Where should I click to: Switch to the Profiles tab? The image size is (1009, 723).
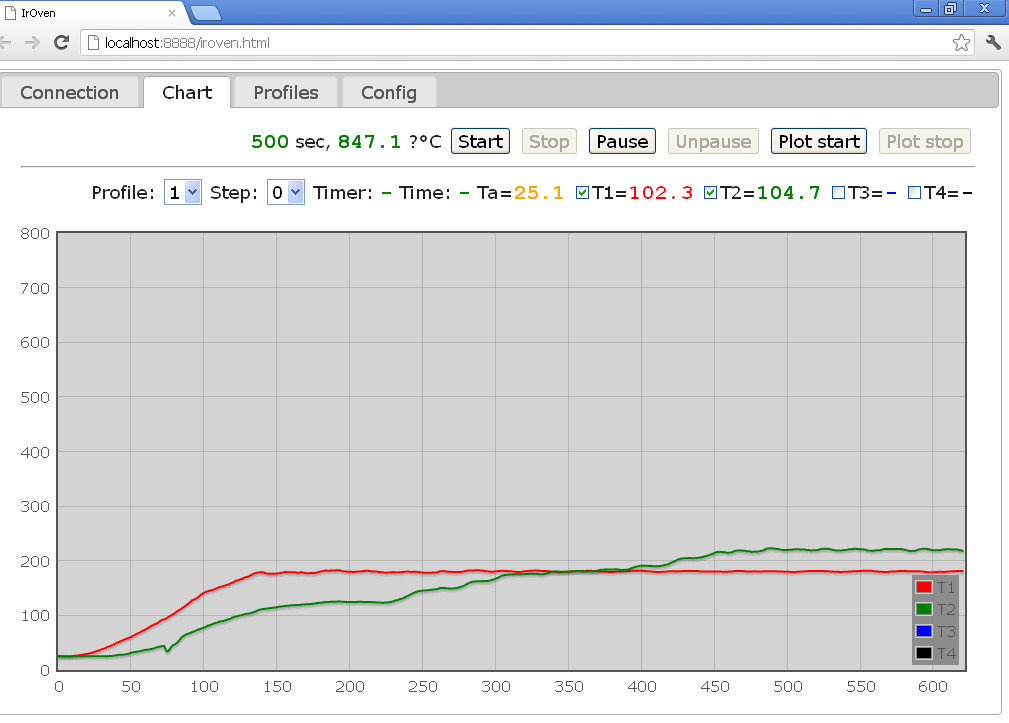point(286,93)
